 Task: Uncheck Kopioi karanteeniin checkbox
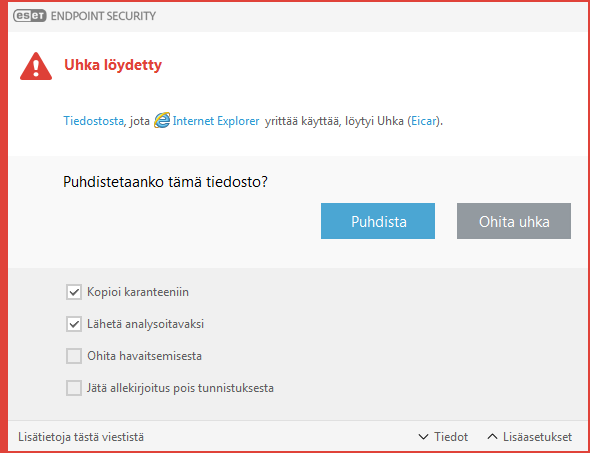coord(74,292)
